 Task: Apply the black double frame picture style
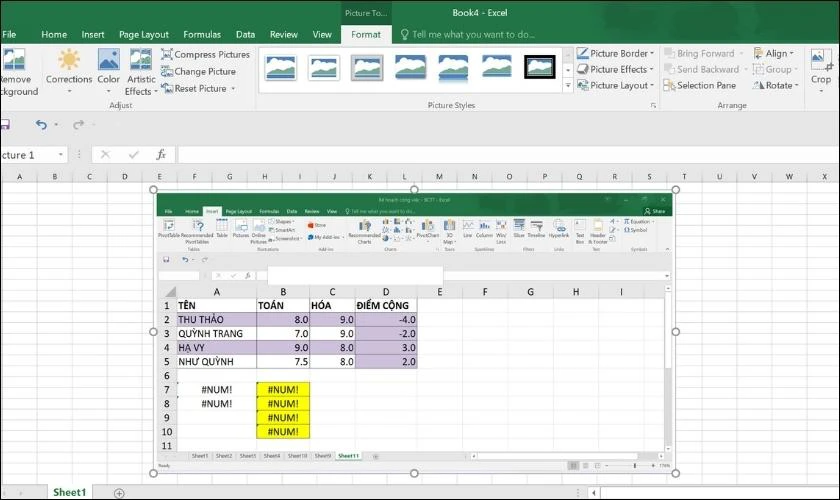point(539,67)
